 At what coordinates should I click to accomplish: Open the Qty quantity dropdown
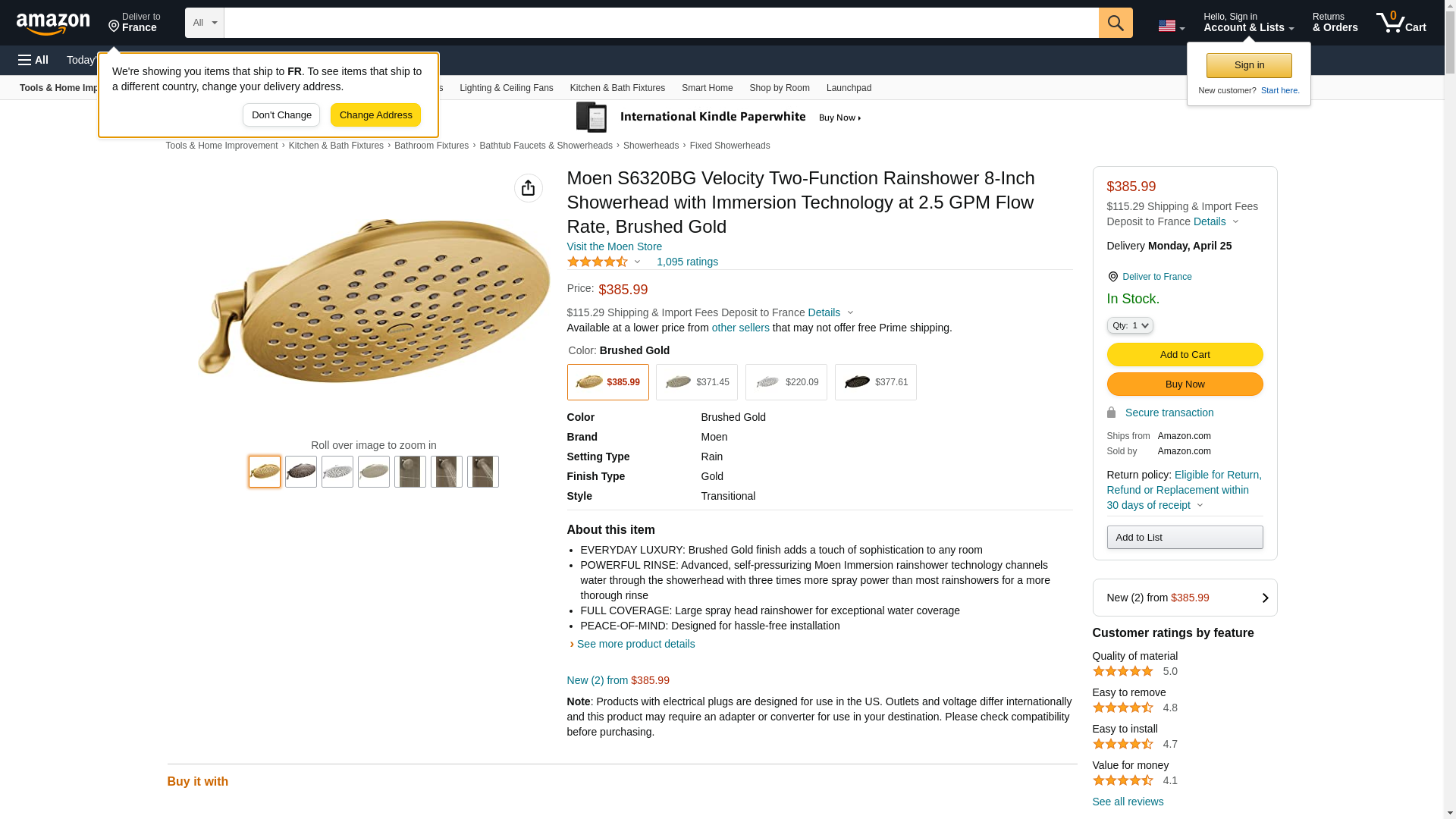(x=1129, y=325)
